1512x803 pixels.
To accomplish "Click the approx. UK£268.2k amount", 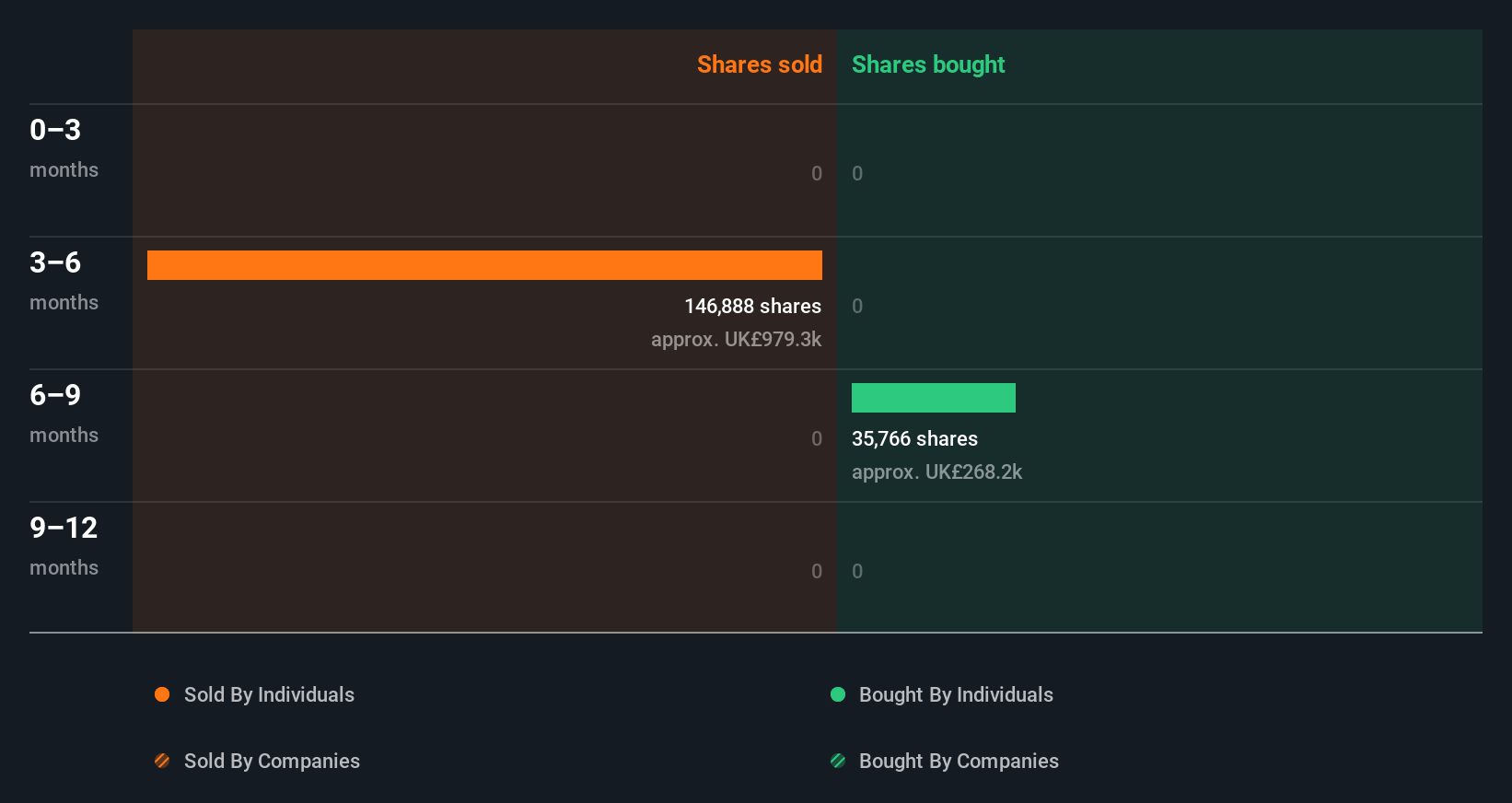I will point(936,471).
